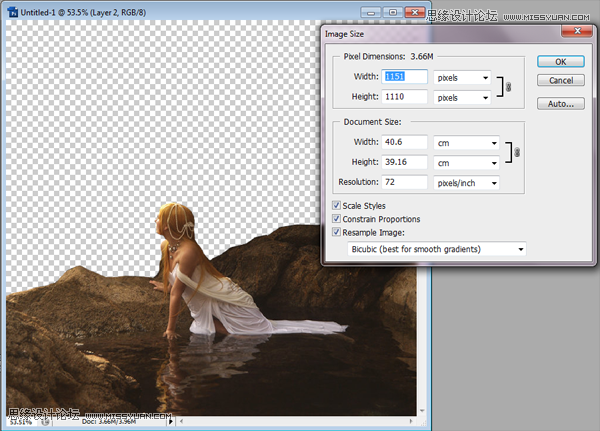Click OK in the Image Size dialog
Screen dimensions: 600x431
[x=561, y=62]
